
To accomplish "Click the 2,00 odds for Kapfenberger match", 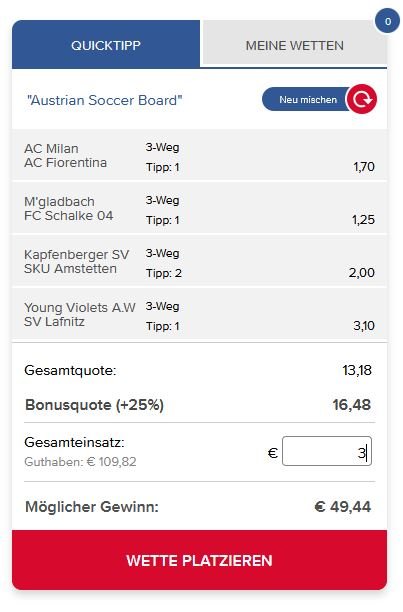I will (362, 272).
